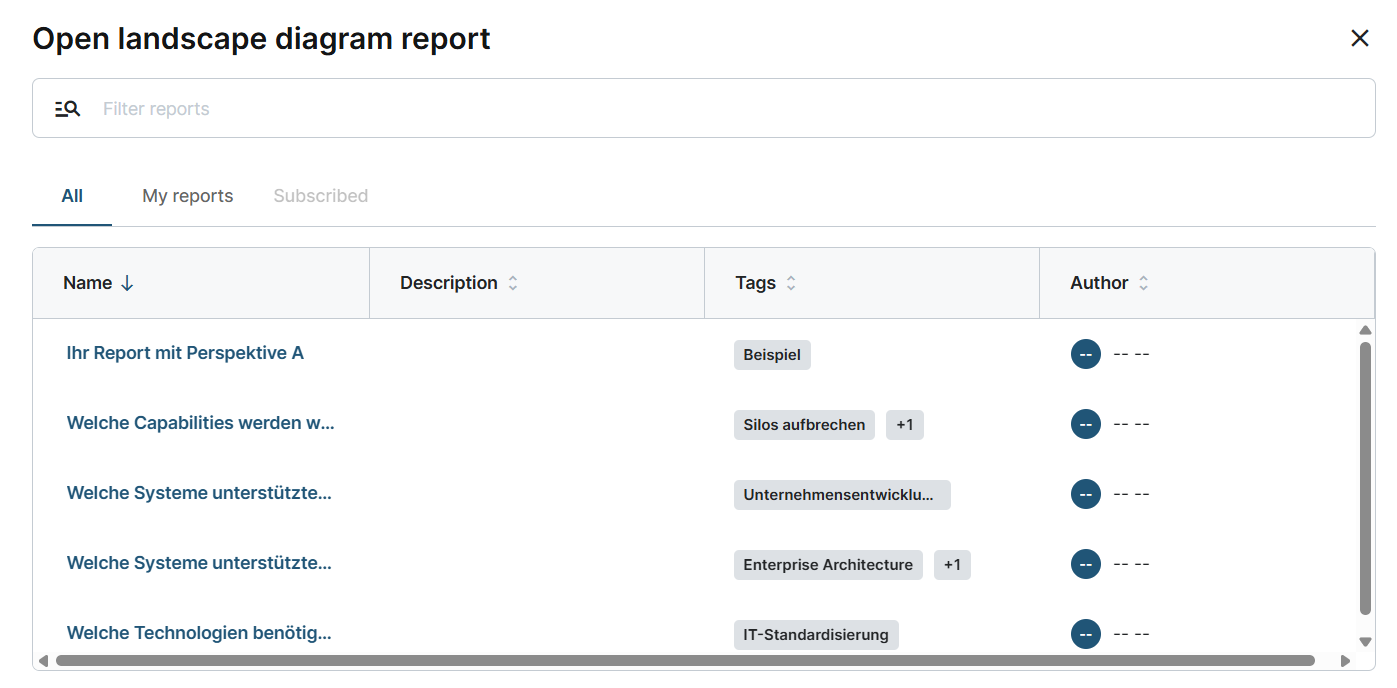Switch to the My reports tab
Screen dimensions: 1397x688
(x=187, y=196)
